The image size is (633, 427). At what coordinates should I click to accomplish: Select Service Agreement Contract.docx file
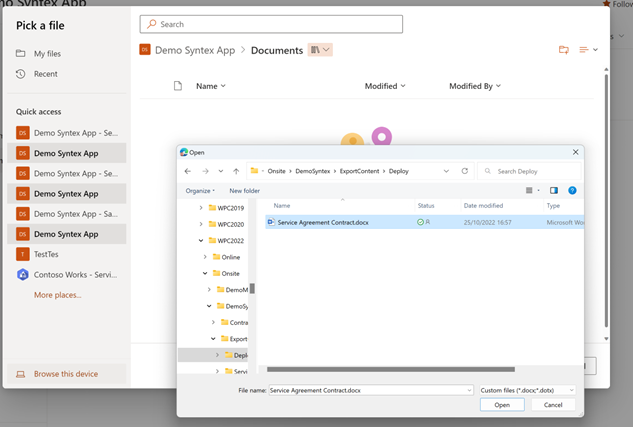(322, 222)
